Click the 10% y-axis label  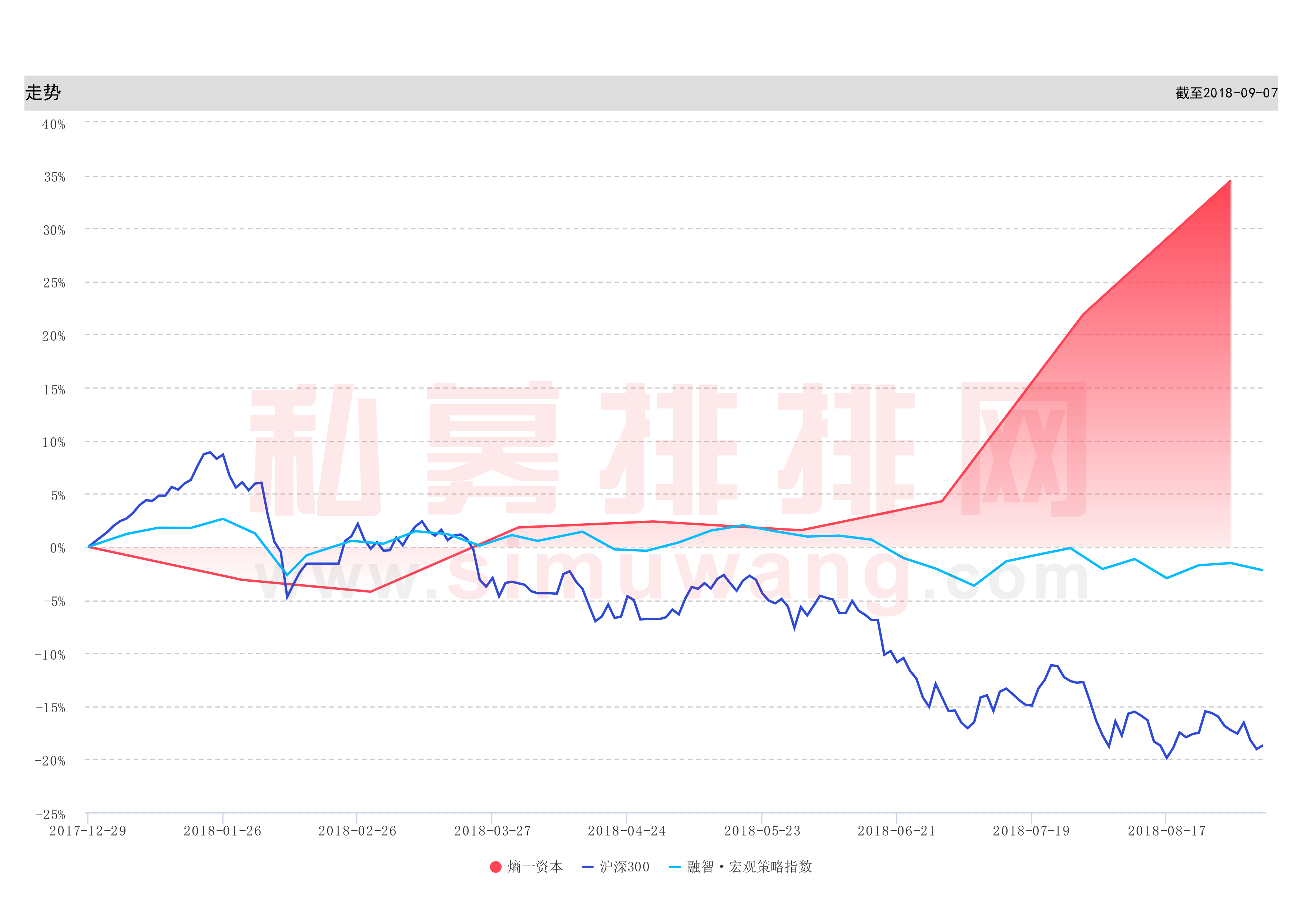(54, 442)
